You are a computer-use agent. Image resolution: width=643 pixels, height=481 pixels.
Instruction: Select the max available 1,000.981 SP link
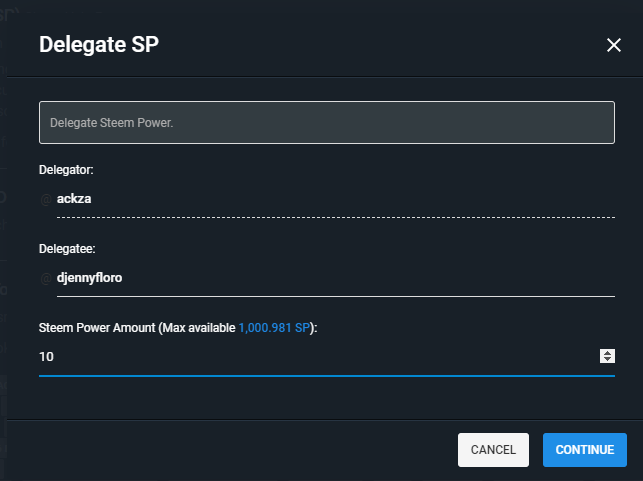pos(274,328)
